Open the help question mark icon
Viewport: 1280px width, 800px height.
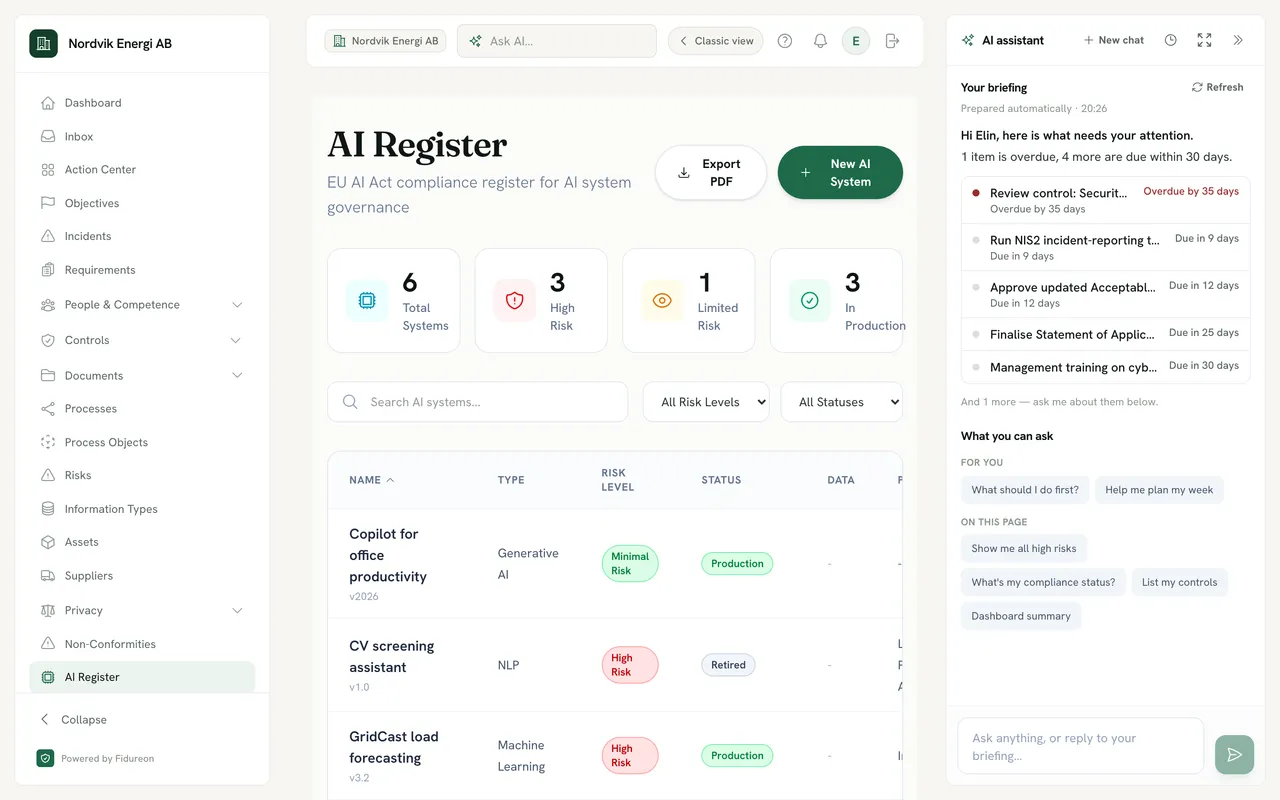785,41
